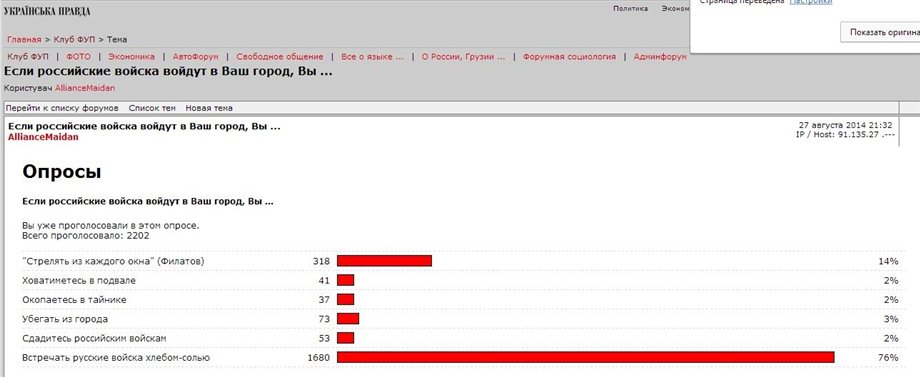The image size is (920, 377).
Task: Open Клуб ФУП breadcrumb link
Action: click(x=74, y=39)
